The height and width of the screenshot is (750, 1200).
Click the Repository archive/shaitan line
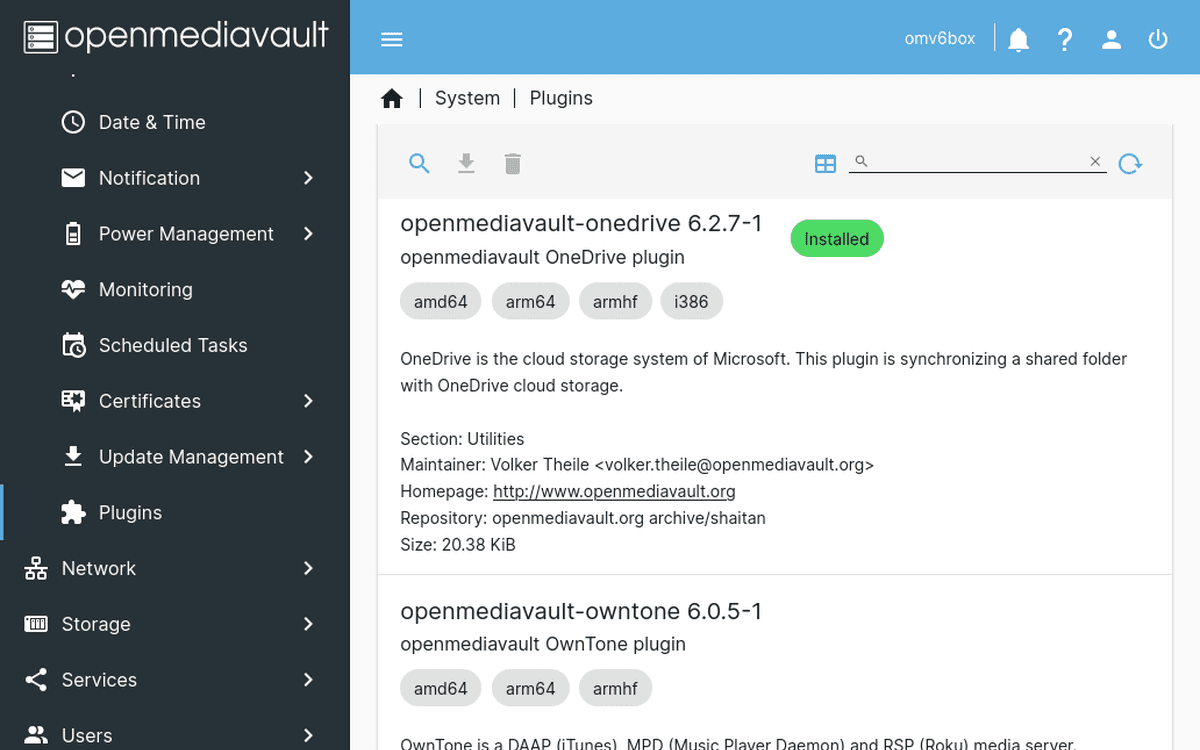pos(583,518)
